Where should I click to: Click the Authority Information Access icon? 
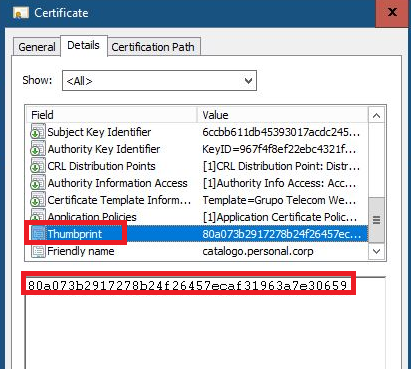point(38,183)
